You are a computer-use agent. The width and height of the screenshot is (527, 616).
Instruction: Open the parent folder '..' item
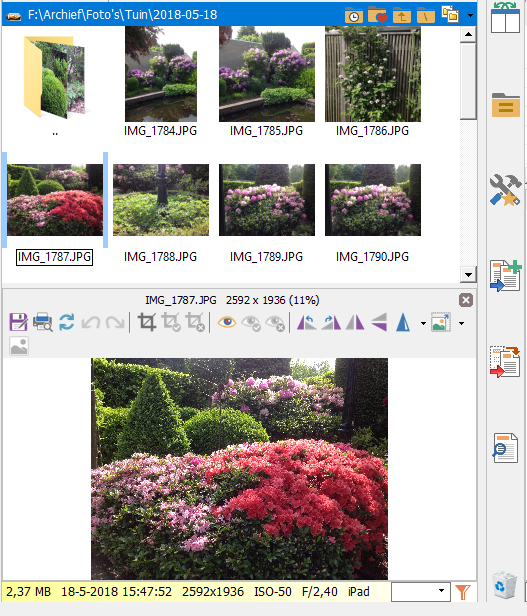pyautogui.click(x=55, y=82)
